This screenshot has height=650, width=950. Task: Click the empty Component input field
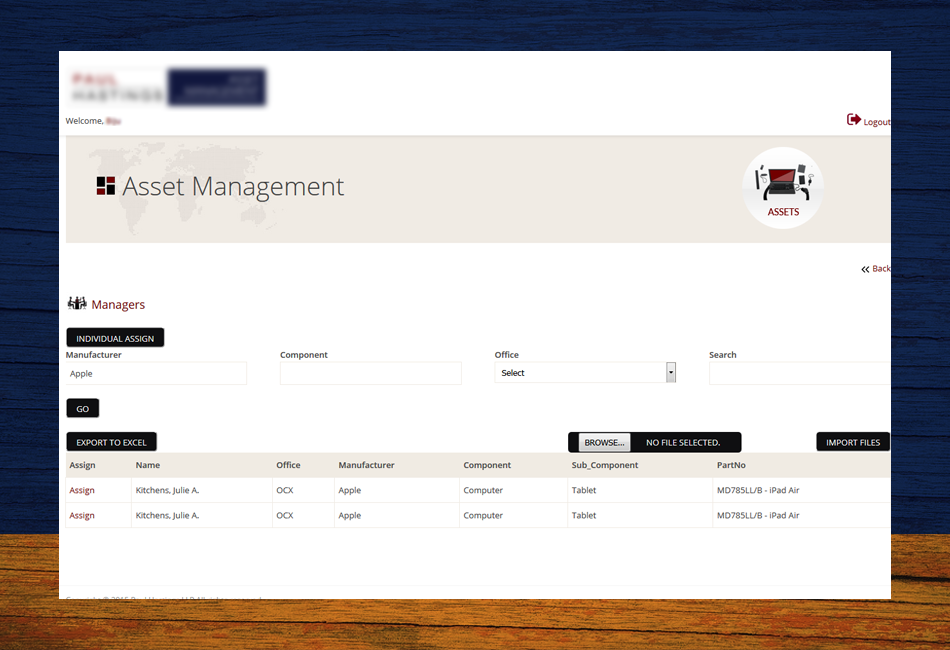370,372
